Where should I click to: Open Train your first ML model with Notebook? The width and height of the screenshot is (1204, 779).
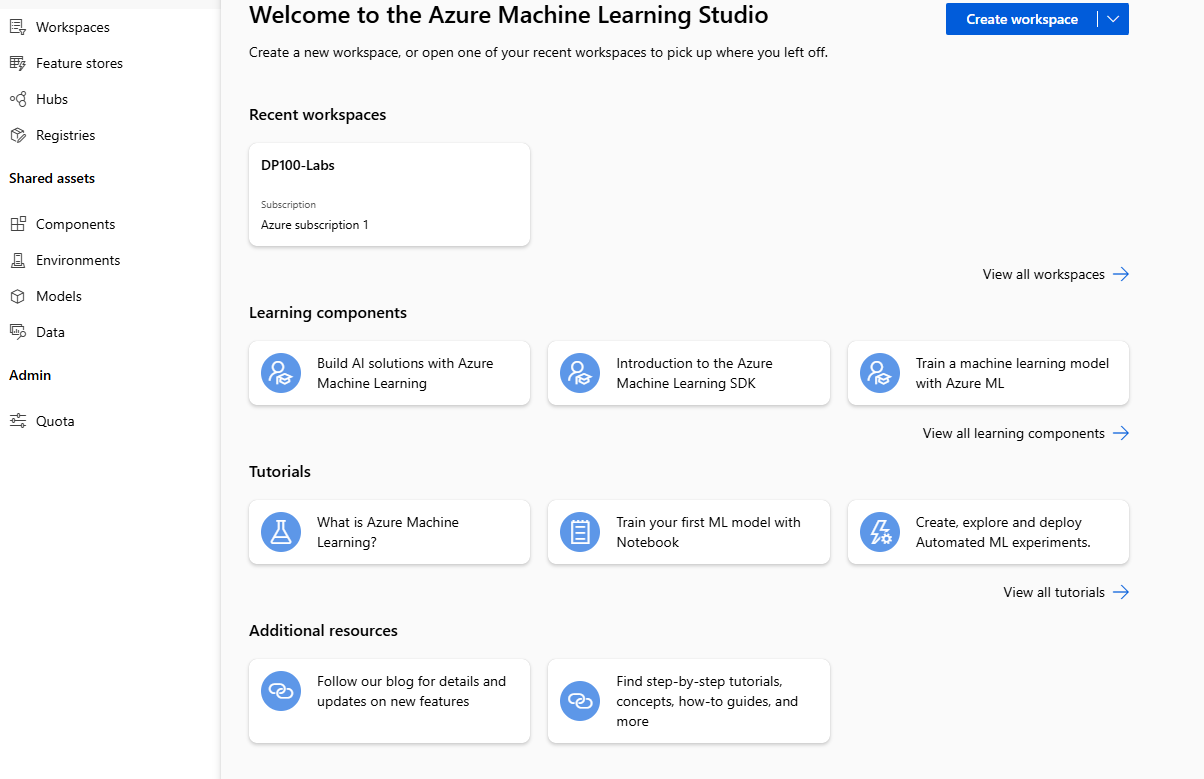pyautogui.click(x=689, y=532)
